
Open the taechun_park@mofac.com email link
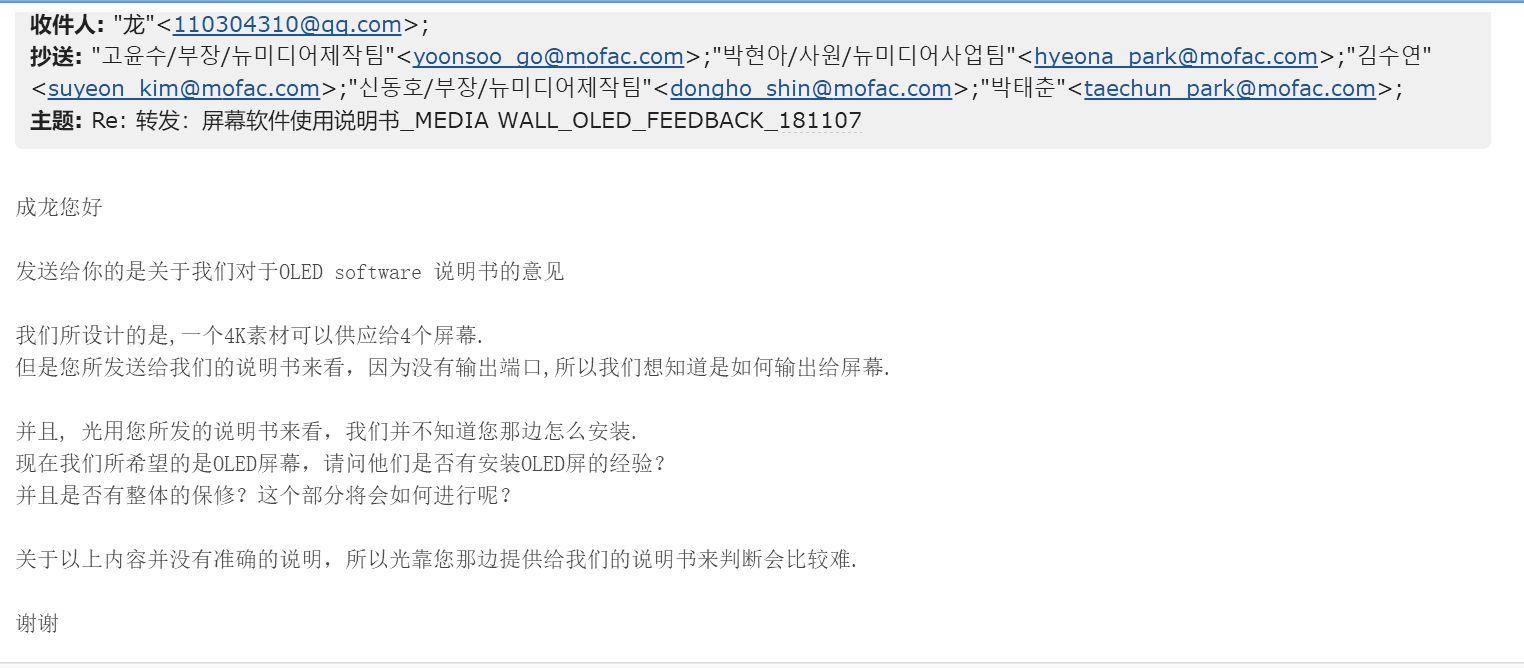[1230, 89]
